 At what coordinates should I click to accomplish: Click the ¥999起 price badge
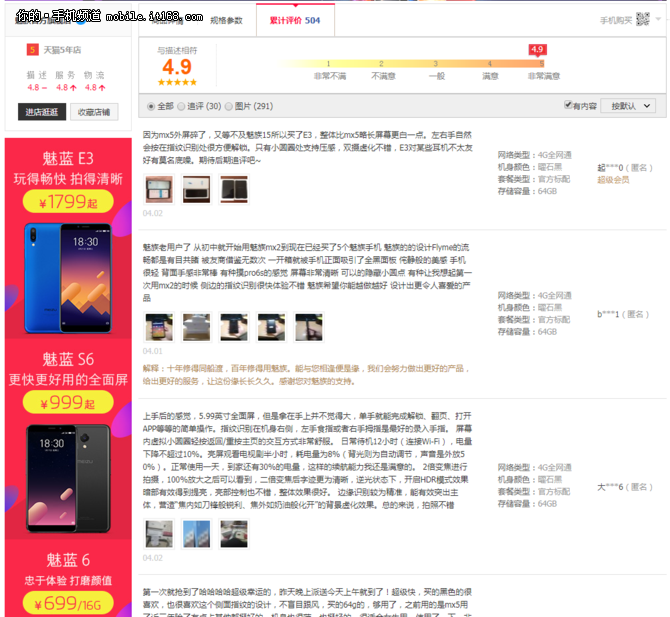(x=68, y=402)
